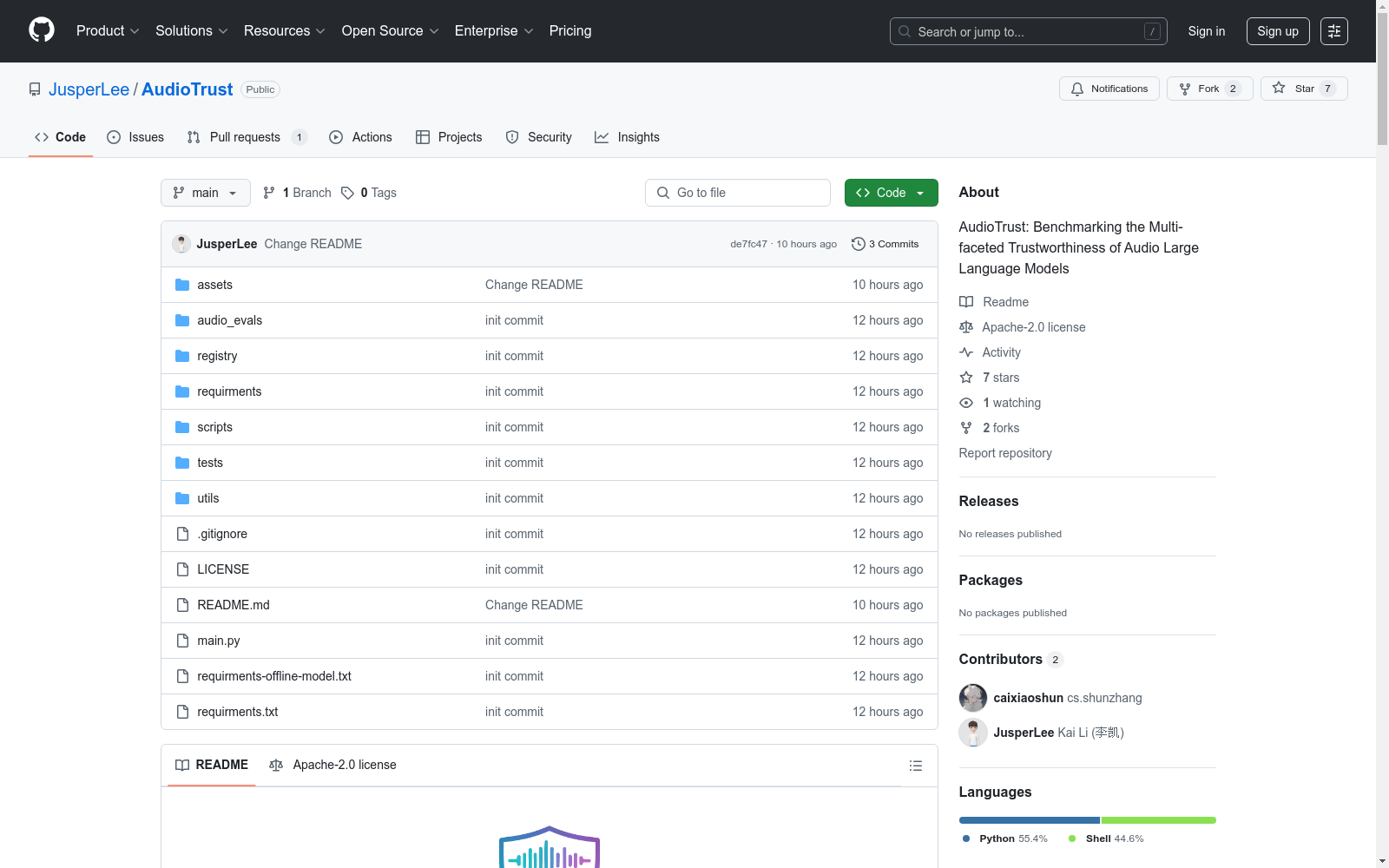Open the JusperLee owner link

[89, 89]
